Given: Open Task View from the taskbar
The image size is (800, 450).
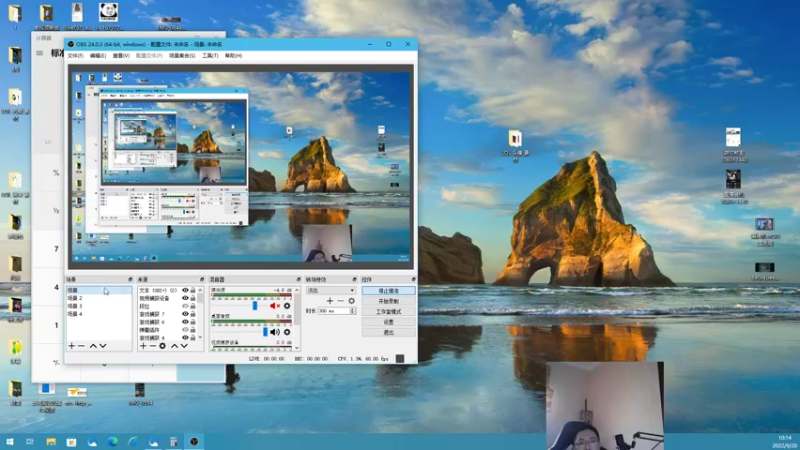Looking at the screenshot, I should [30, 441].
